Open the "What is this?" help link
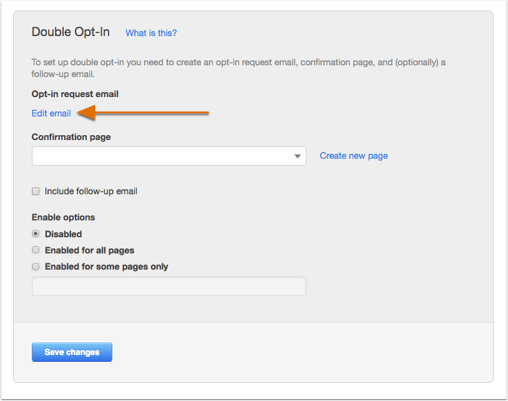The height and width of the screenshot is (401, 508). pos(151,33)
